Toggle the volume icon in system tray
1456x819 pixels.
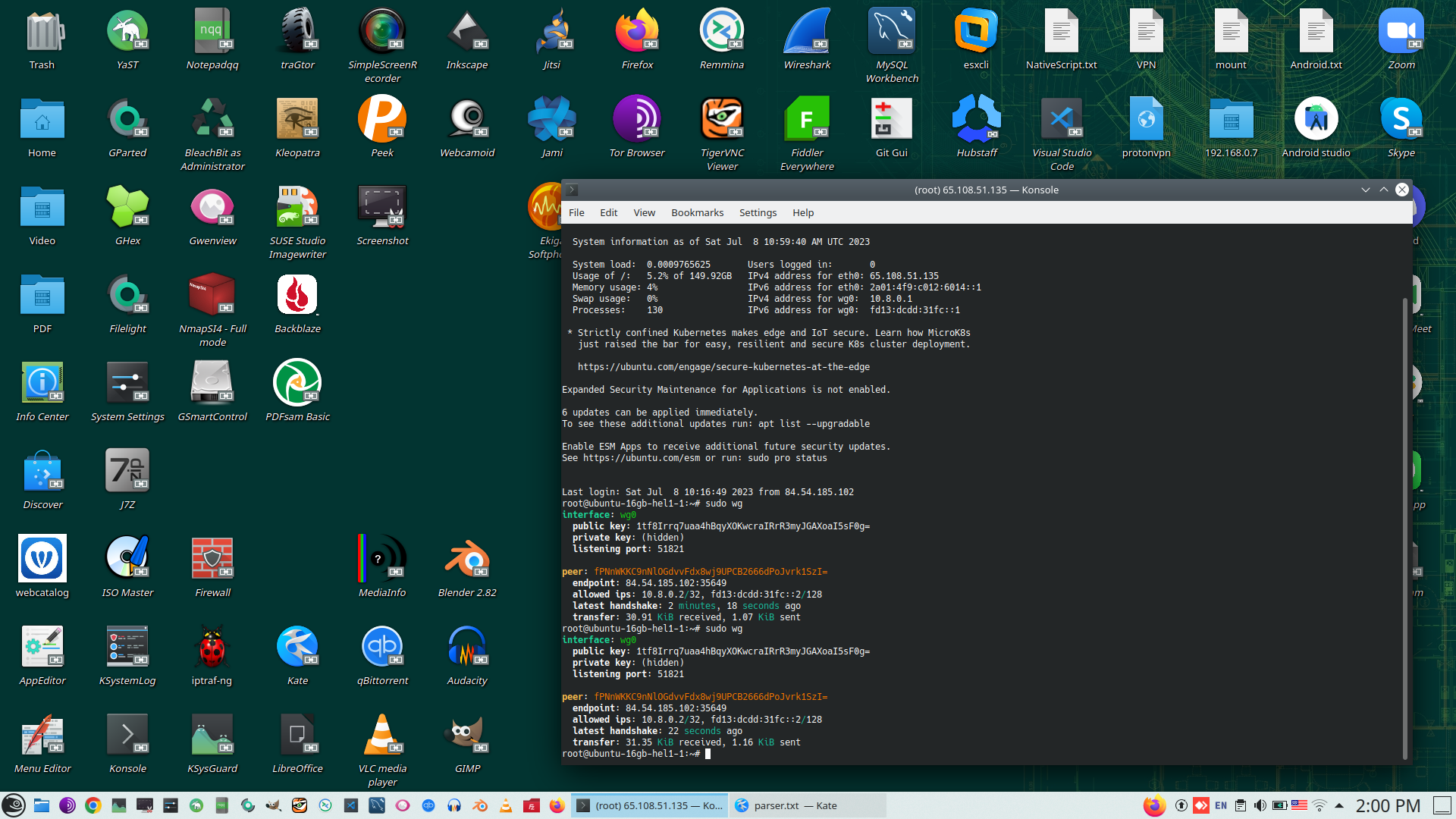tap(1260, 805)
